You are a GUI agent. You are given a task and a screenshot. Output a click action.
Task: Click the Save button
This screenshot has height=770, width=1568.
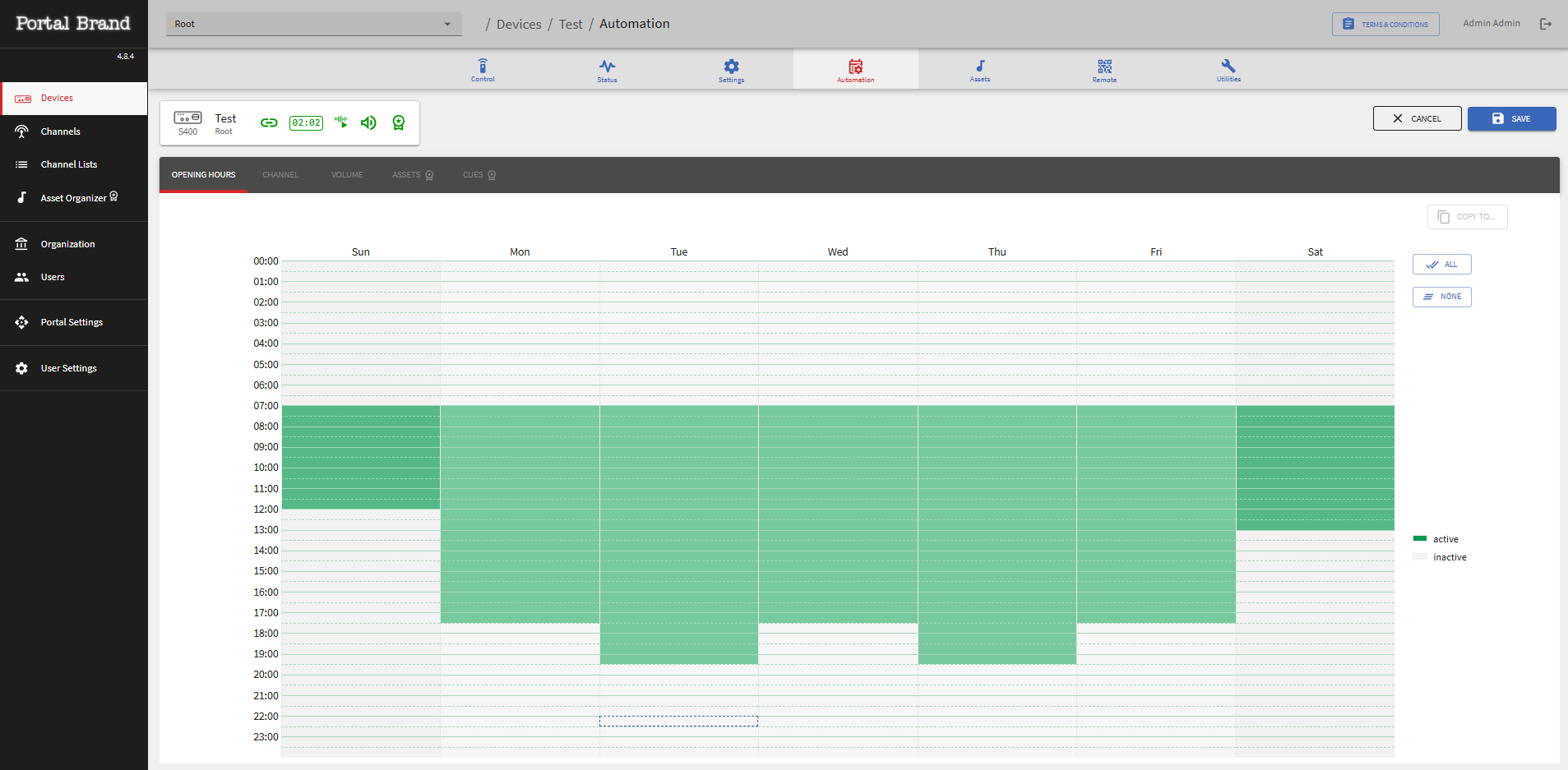pos(1511,118)
